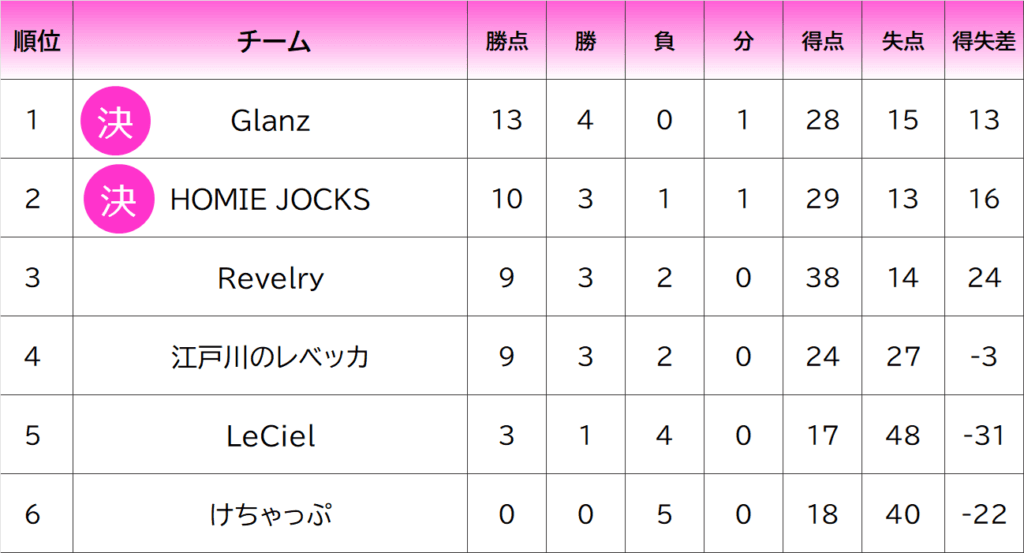This screenshot has height=553, width=1024.
Task: Click the 分 draws column header
Action: coord(743,42)
